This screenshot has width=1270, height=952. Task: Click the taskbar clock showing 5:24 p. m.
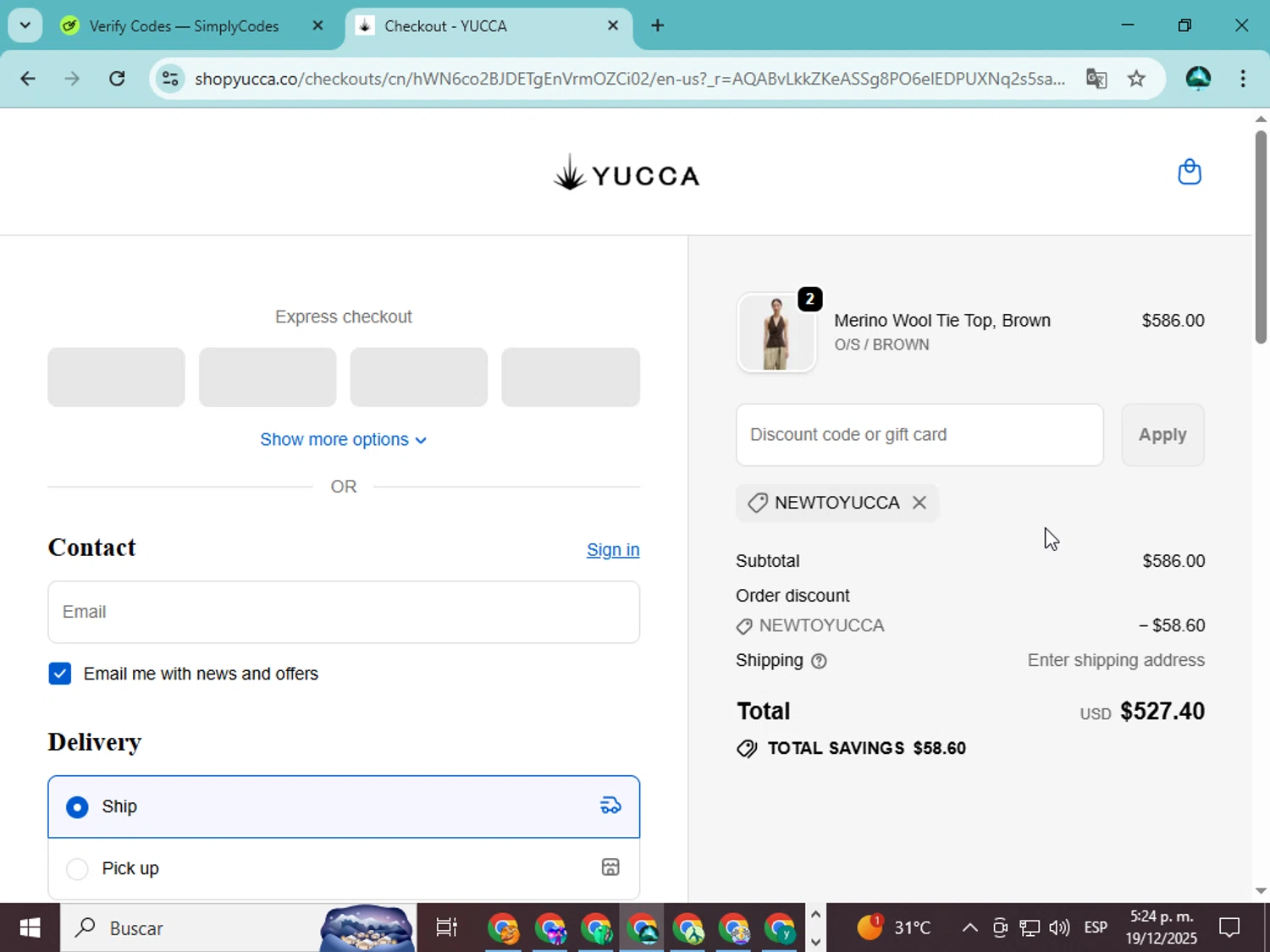1162,928
